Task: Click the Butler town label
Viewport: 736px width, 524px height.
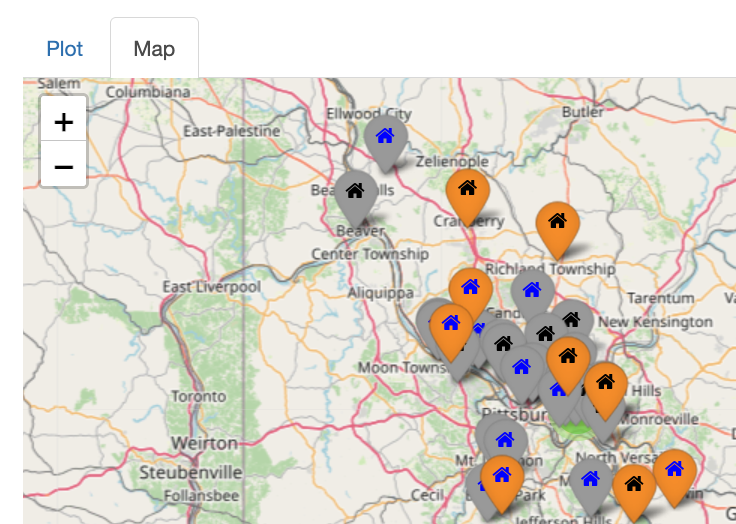Action: click(583, 112)
